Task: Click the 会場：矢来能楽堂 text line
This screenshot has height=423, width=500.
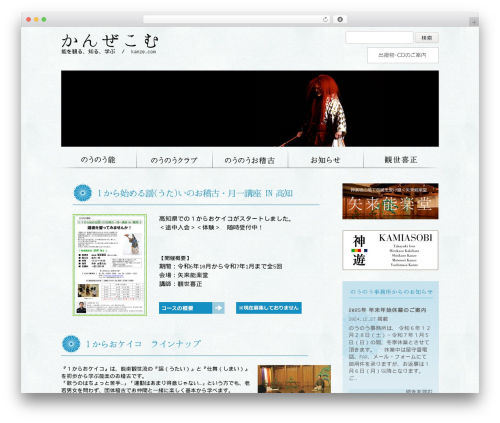Action: 183,275
